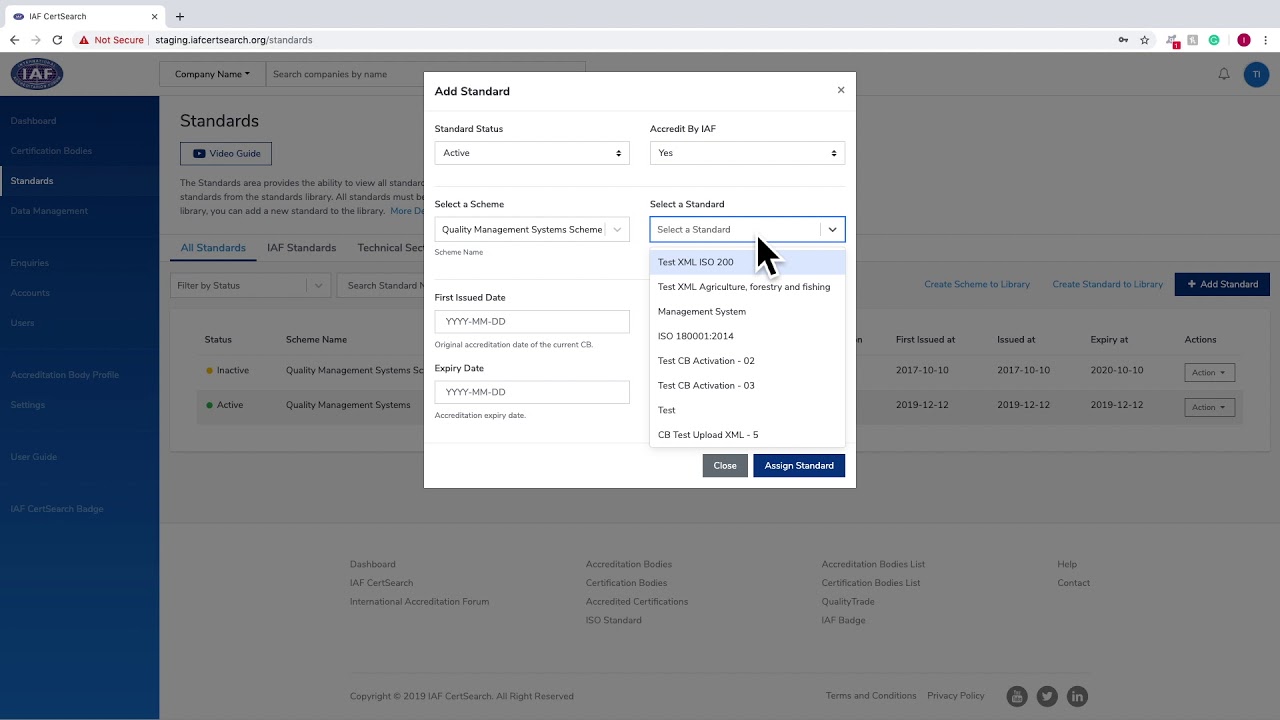Screen dimensions: 1280x720
Task: Open the Action dropdown for the Active row
Action: coord(1209,407)
